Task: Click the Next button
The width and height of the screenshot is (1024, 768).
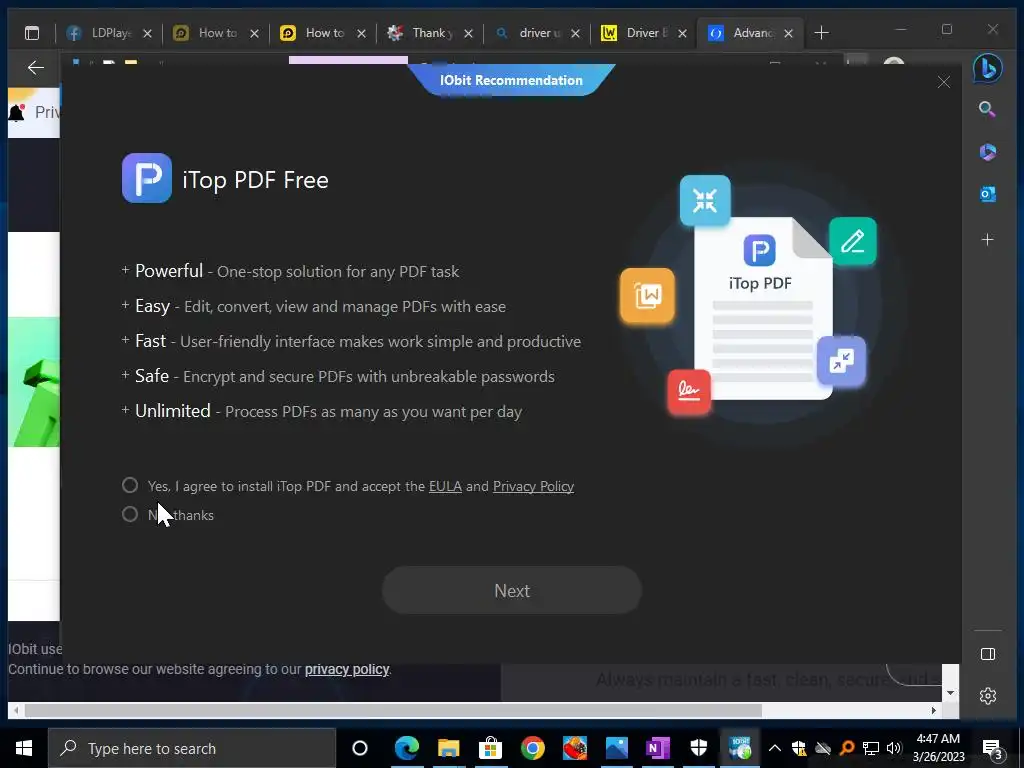Action: tap(512, 590)
